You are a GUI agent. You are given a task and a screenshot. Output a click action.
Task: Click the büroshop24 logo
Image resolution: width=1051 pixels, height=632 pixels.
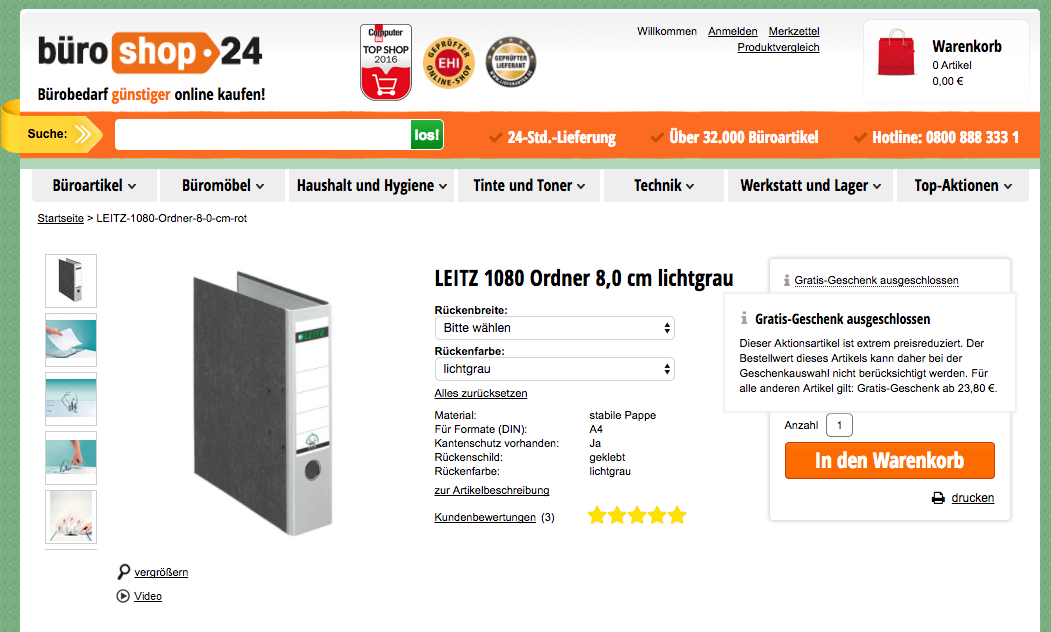(x=150, y=52)
